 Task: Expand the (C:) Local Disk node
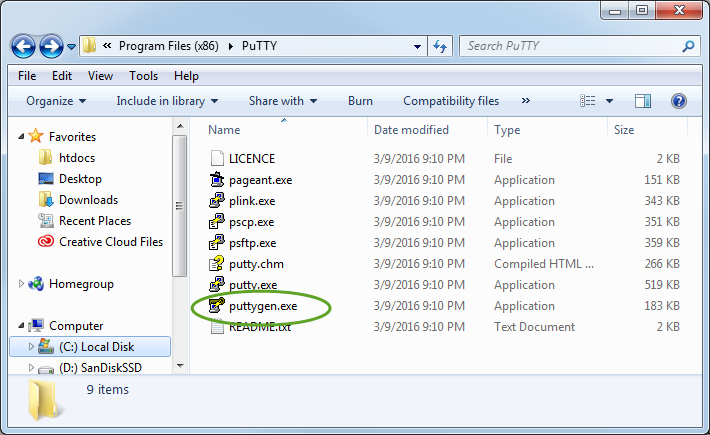click(x=31, y=347)
